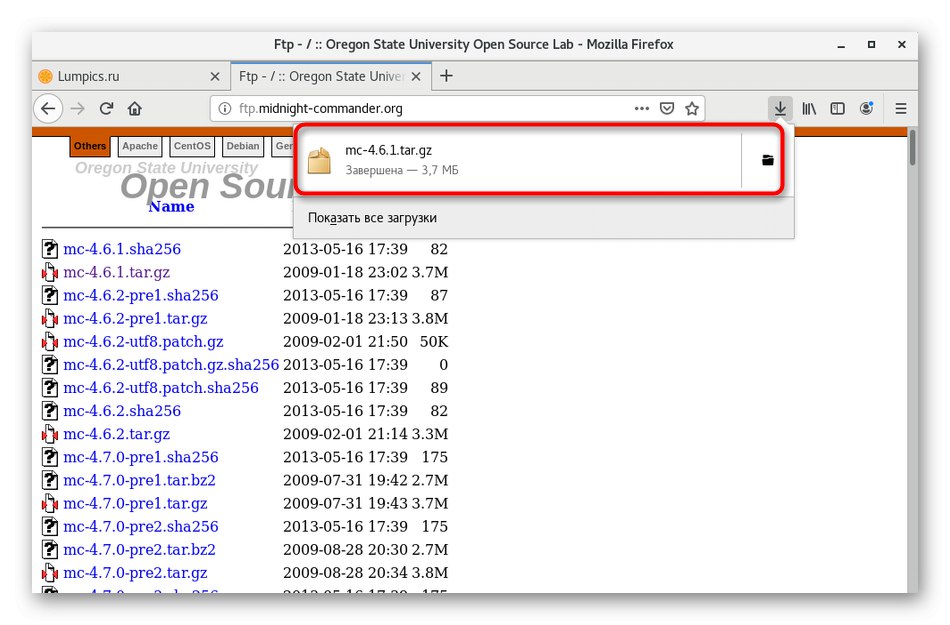Open page actions three-dot menu
Image resolution: width=950 pixels, height=625 pixels.
click(x=642, y=109)
